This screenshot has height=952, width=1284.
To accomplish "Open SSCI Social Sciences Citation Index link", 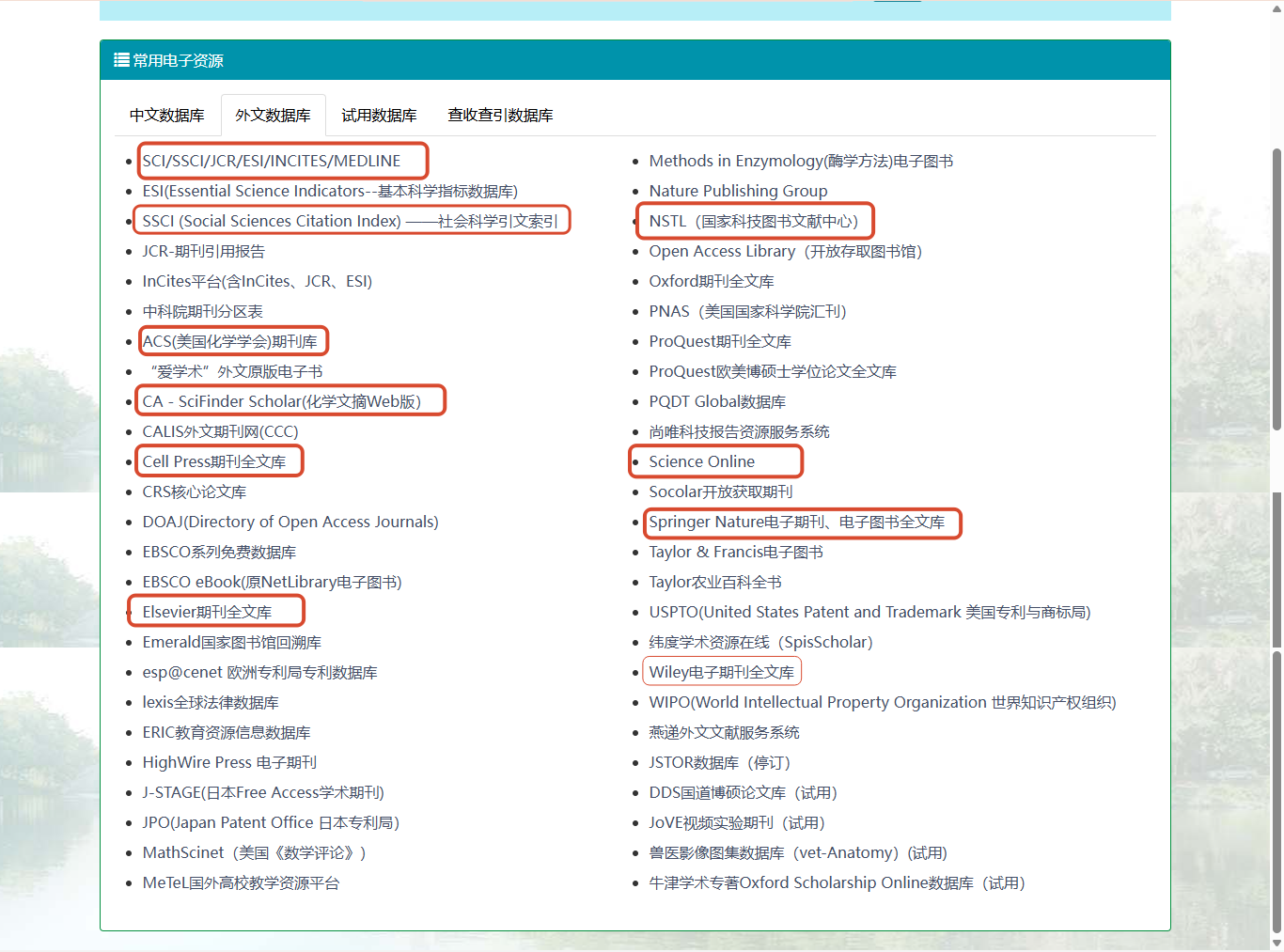I will pos(350,221).
